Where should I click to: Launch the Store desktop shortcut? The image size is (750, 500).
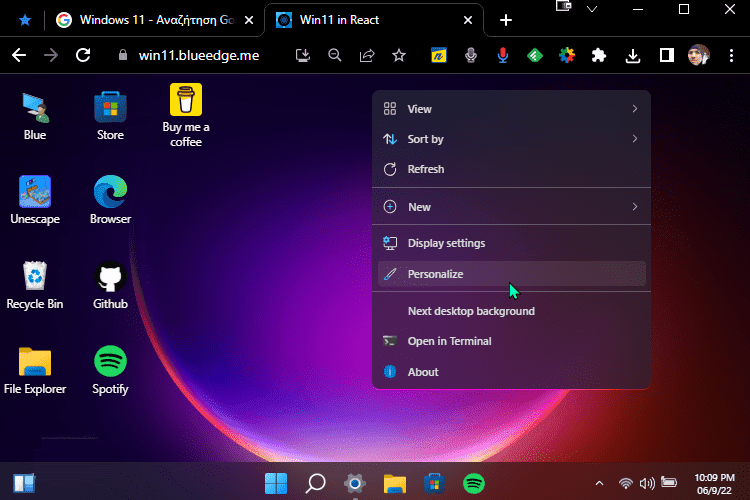point(110,116)
